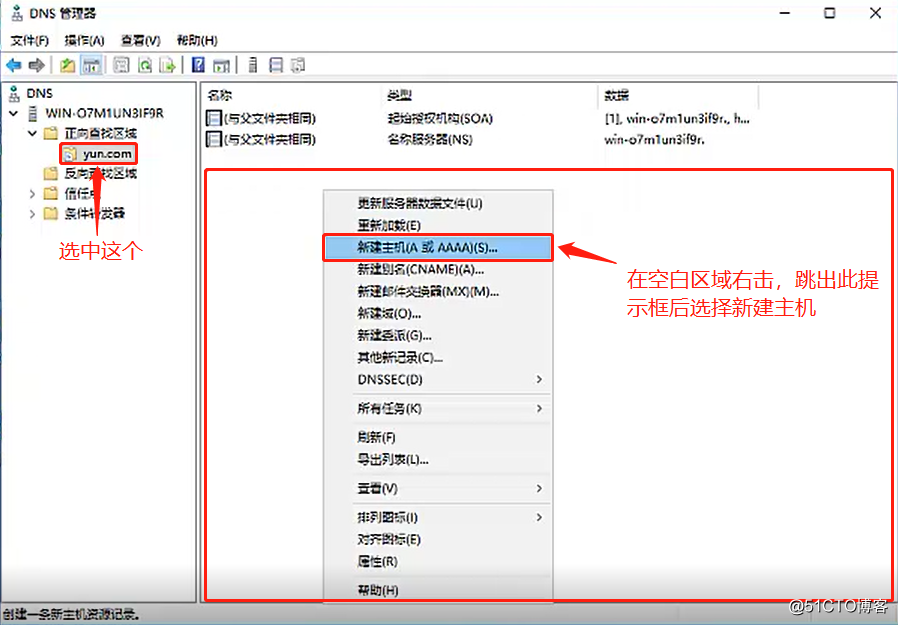Viewport: 898px width, 625px height.
Task: Expand the 条件转发器 tree node
Action: click(32, 214)
